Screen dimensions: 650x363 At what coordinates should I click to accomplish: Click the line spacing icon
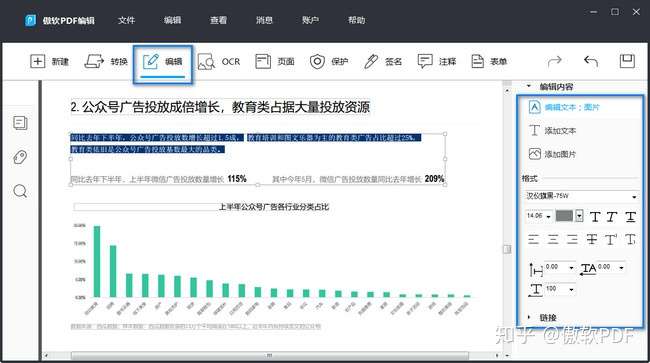pos(535,269)
